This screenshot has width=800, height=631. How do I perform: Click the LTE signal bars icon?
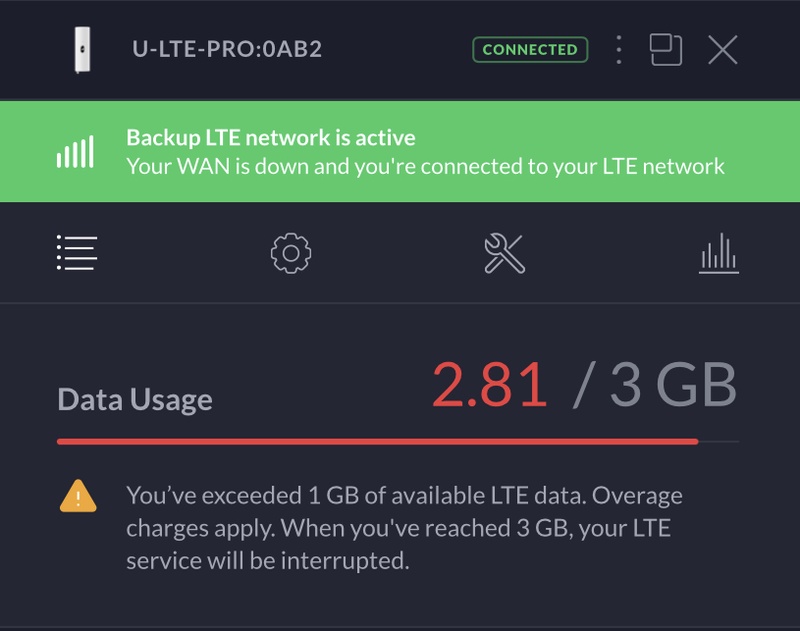pyautogui.click(x=76, y=153)
